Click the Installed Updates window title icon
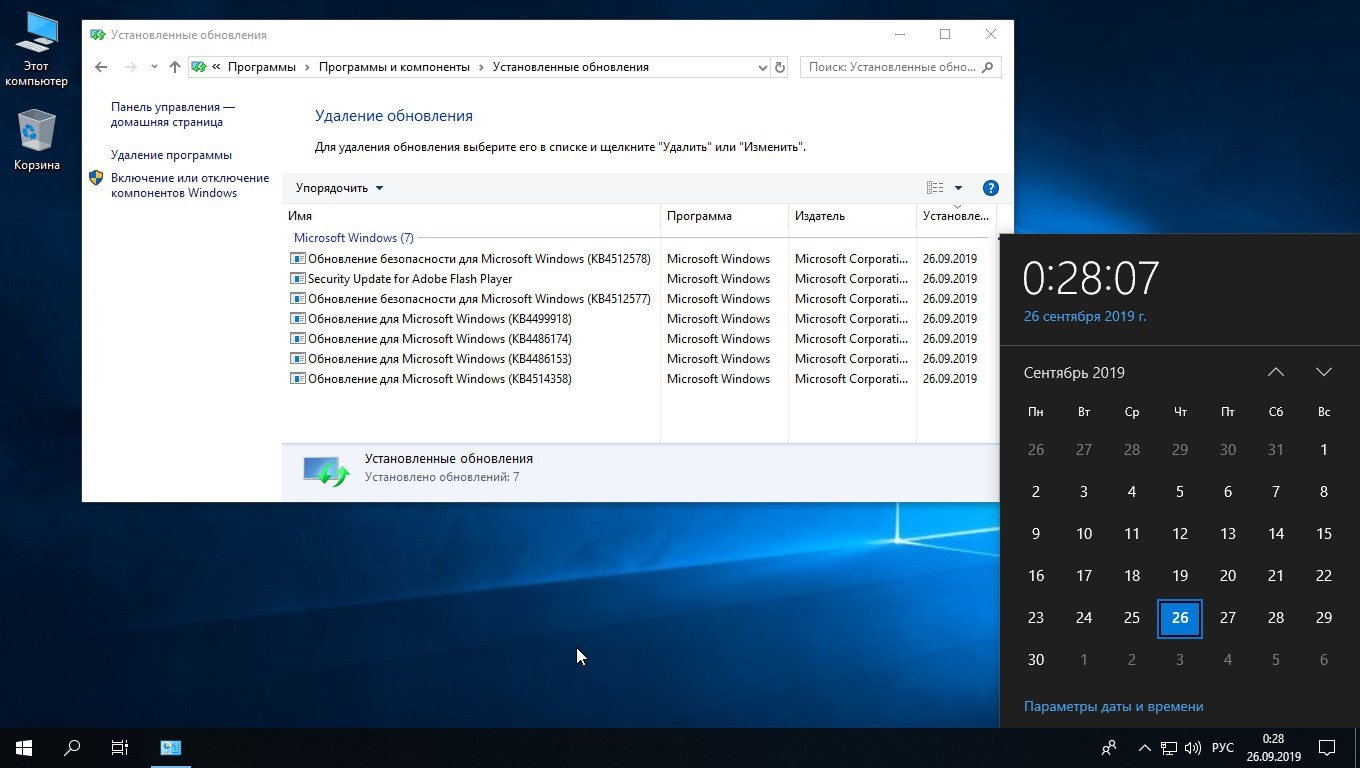Viewport: 1360px width, 768px height. 97,34
